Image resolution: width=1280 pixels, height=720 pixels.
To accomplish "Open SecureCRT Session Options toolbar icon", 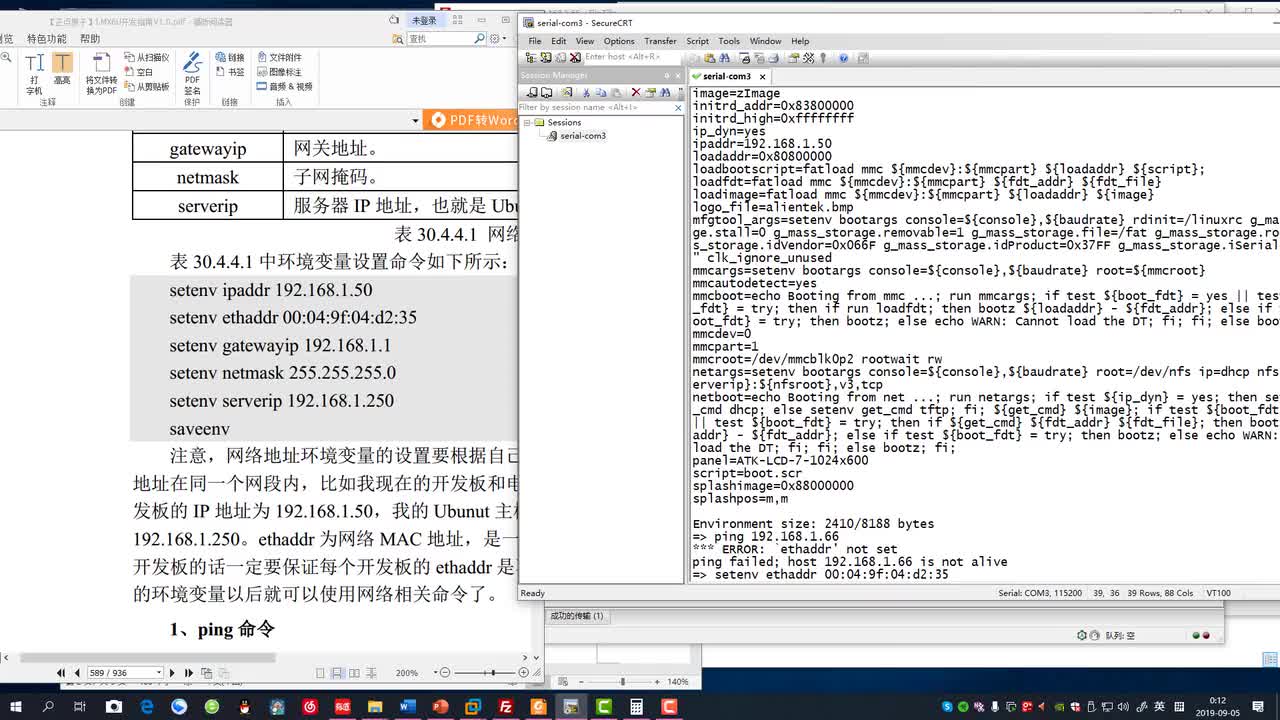I will pyautogui.click(x=794, y=58).
